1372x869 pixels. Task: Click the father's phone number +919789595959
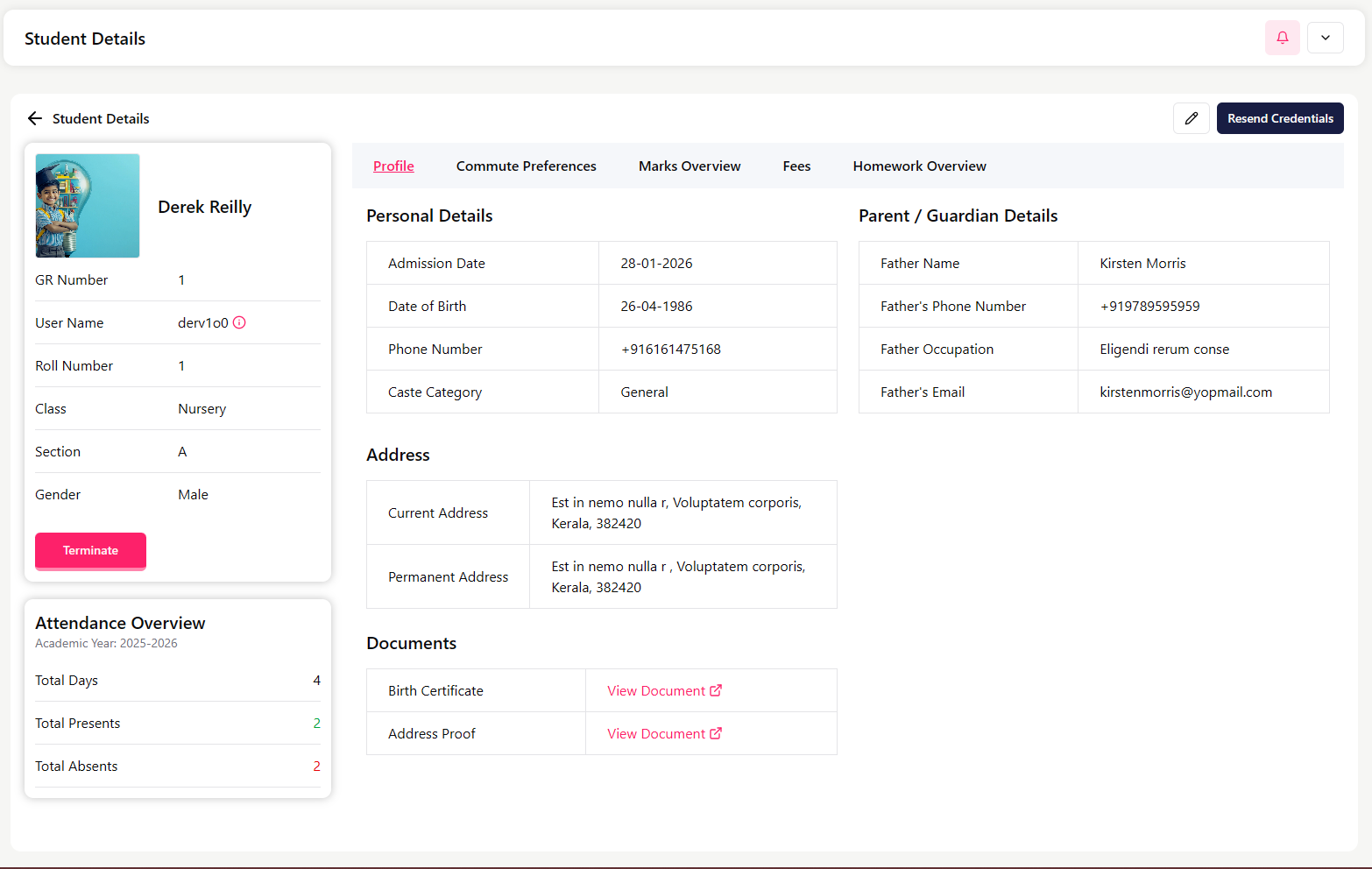(1149, 307)
